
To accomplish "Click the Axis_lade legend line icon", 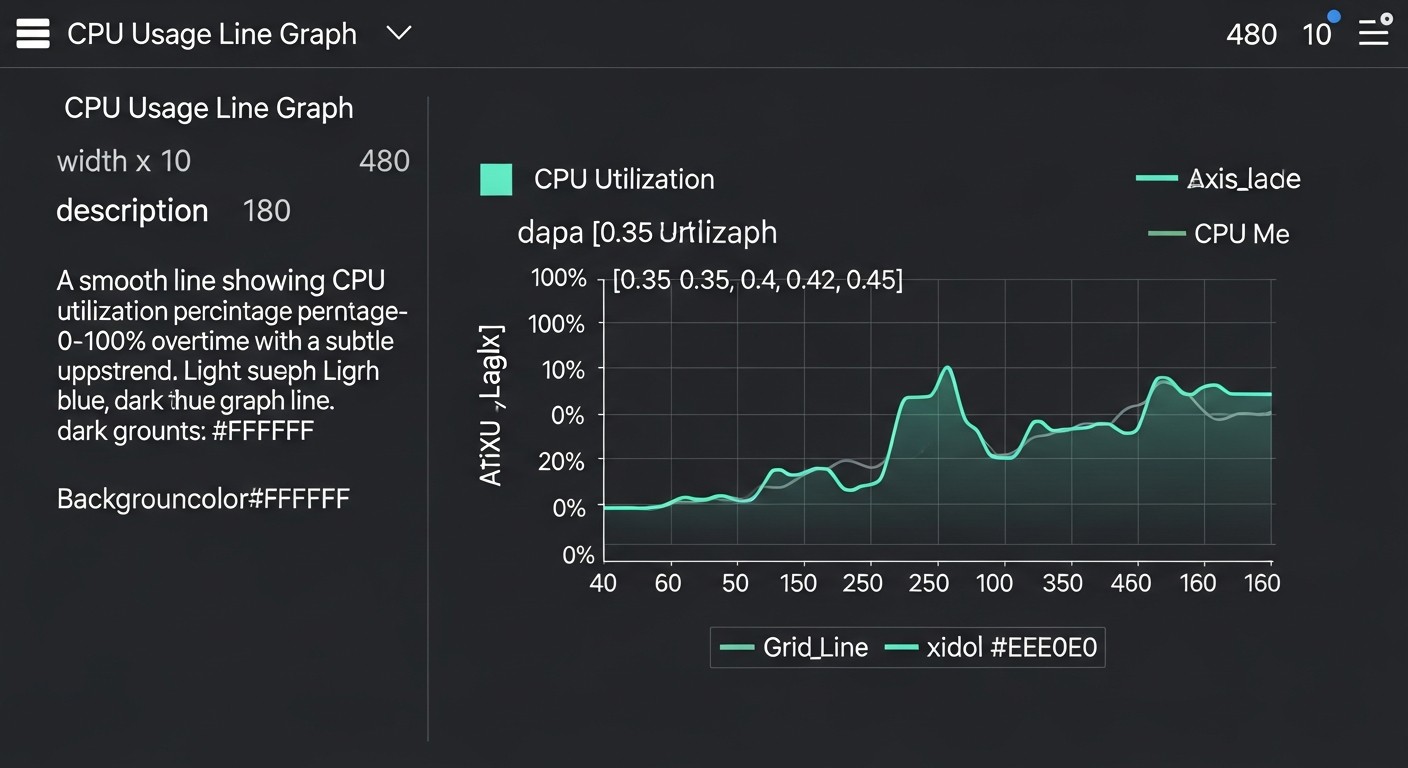I will click(1158, 179).
